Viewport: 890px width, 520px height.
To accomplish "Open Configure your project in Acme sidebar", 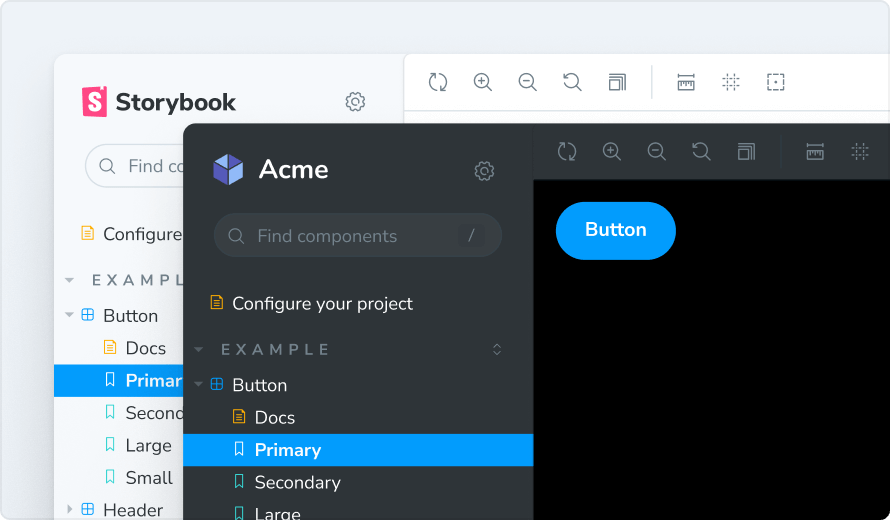I will tap(322, 303).
